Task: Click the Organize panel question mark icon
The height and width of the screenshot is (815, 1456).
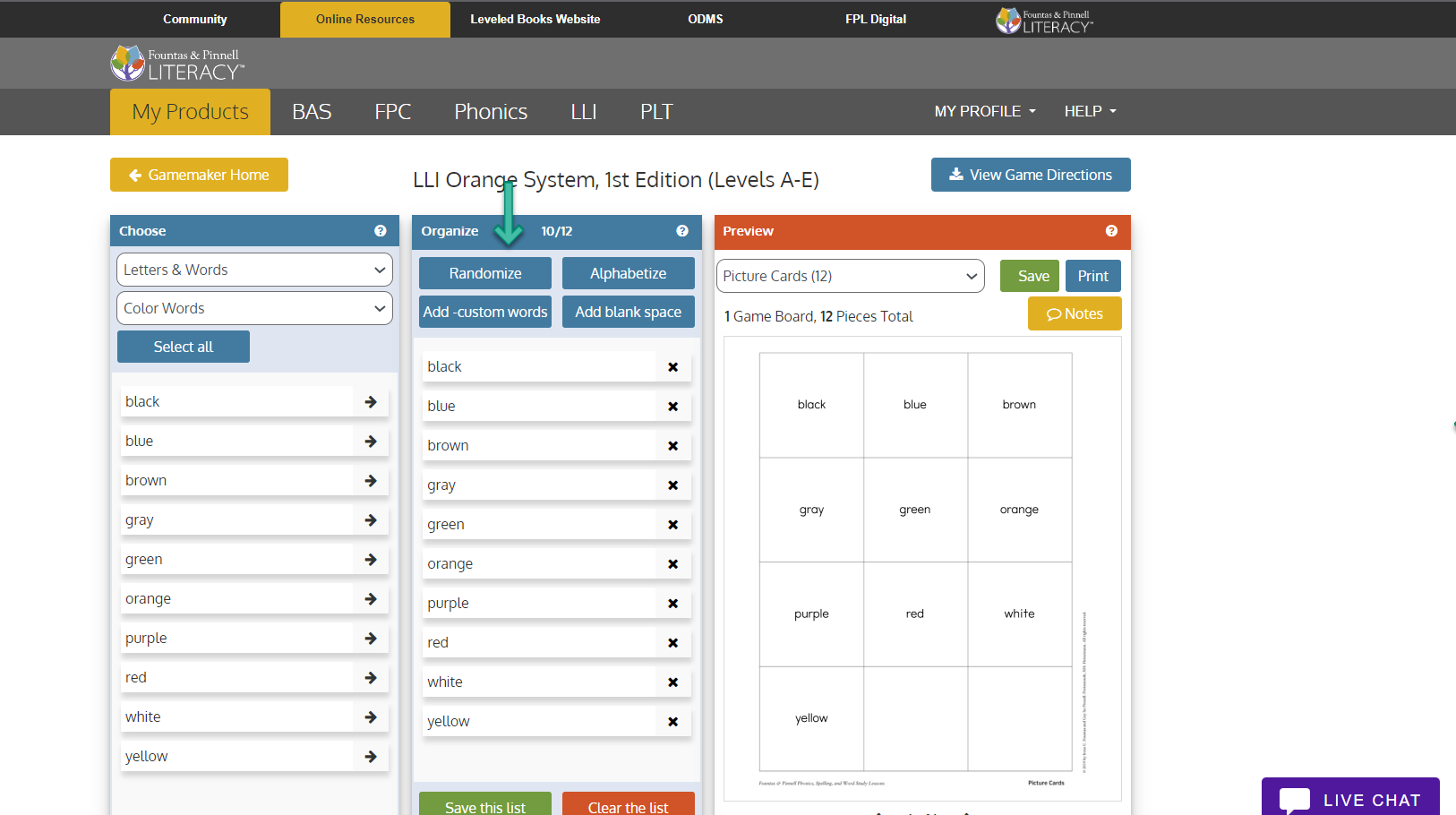Action: pos(681,230)
